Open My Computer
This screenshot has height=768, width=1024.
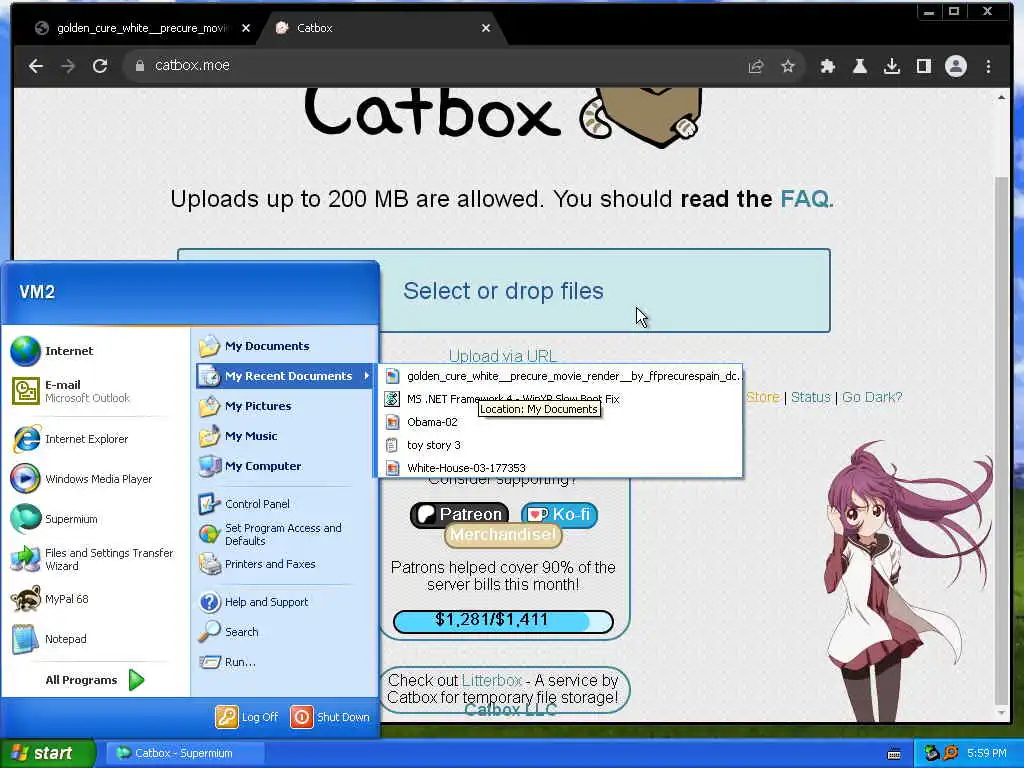(285, 466)
